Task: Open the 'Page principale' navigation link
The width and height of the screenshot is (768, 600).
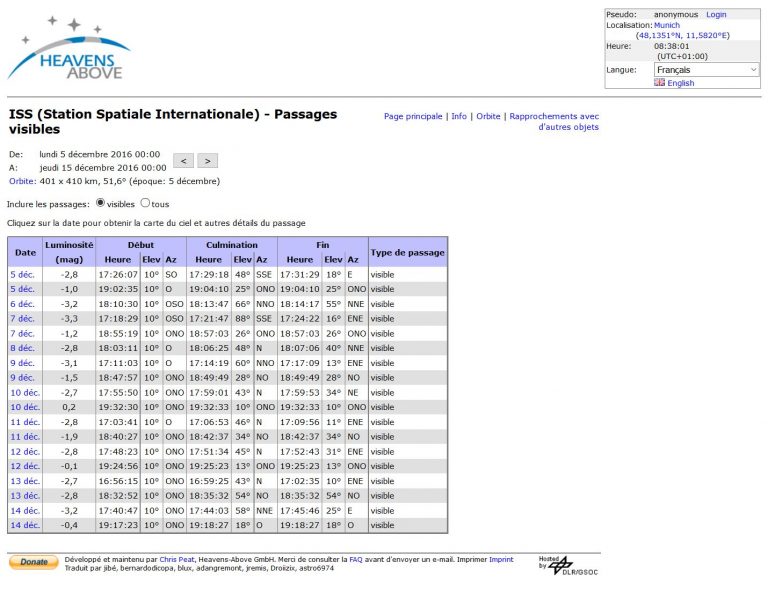Action: (x=413, y=116)
